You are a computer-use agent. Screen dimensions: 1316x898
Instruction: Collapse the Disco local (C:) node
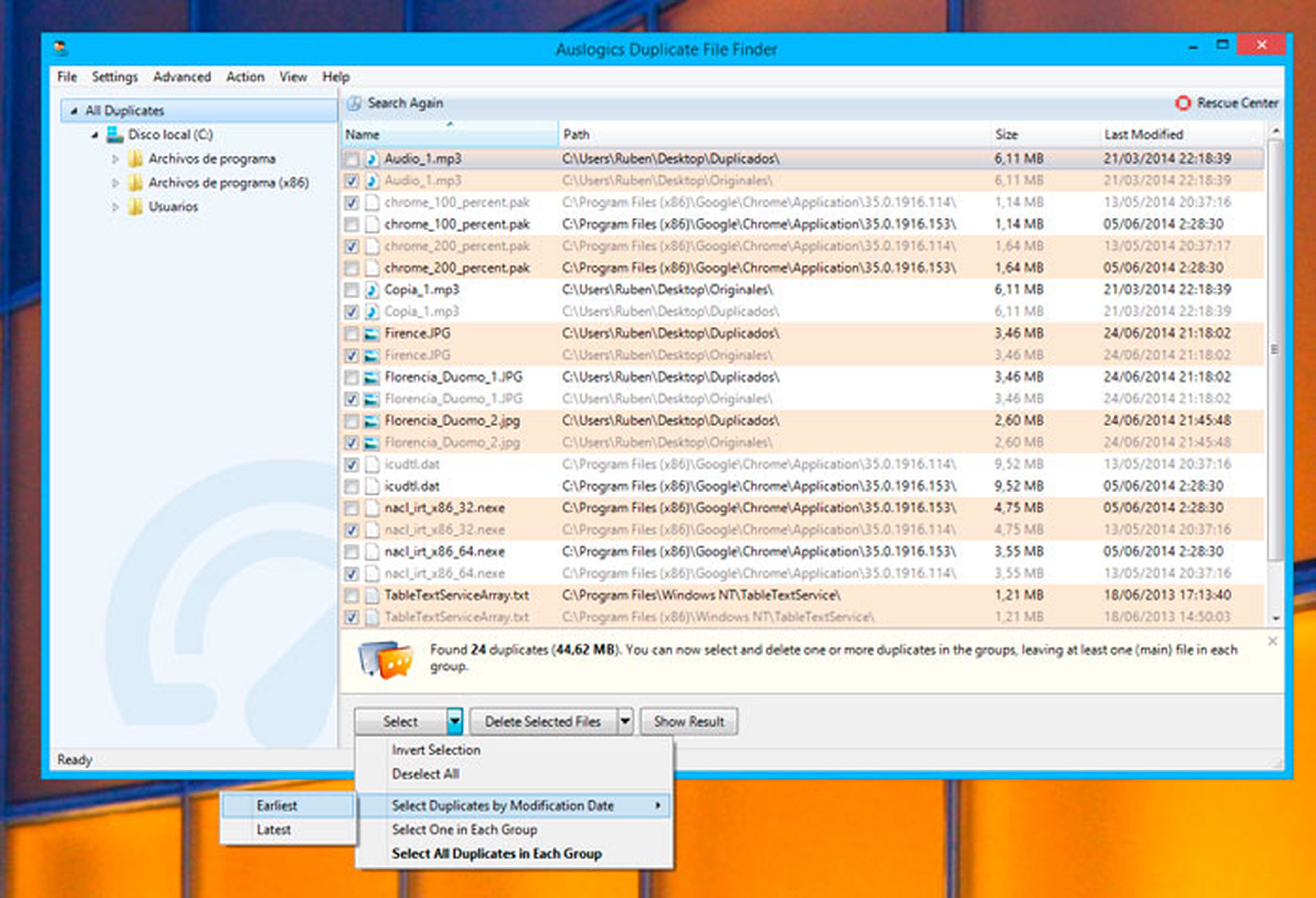tap(95, 135)
